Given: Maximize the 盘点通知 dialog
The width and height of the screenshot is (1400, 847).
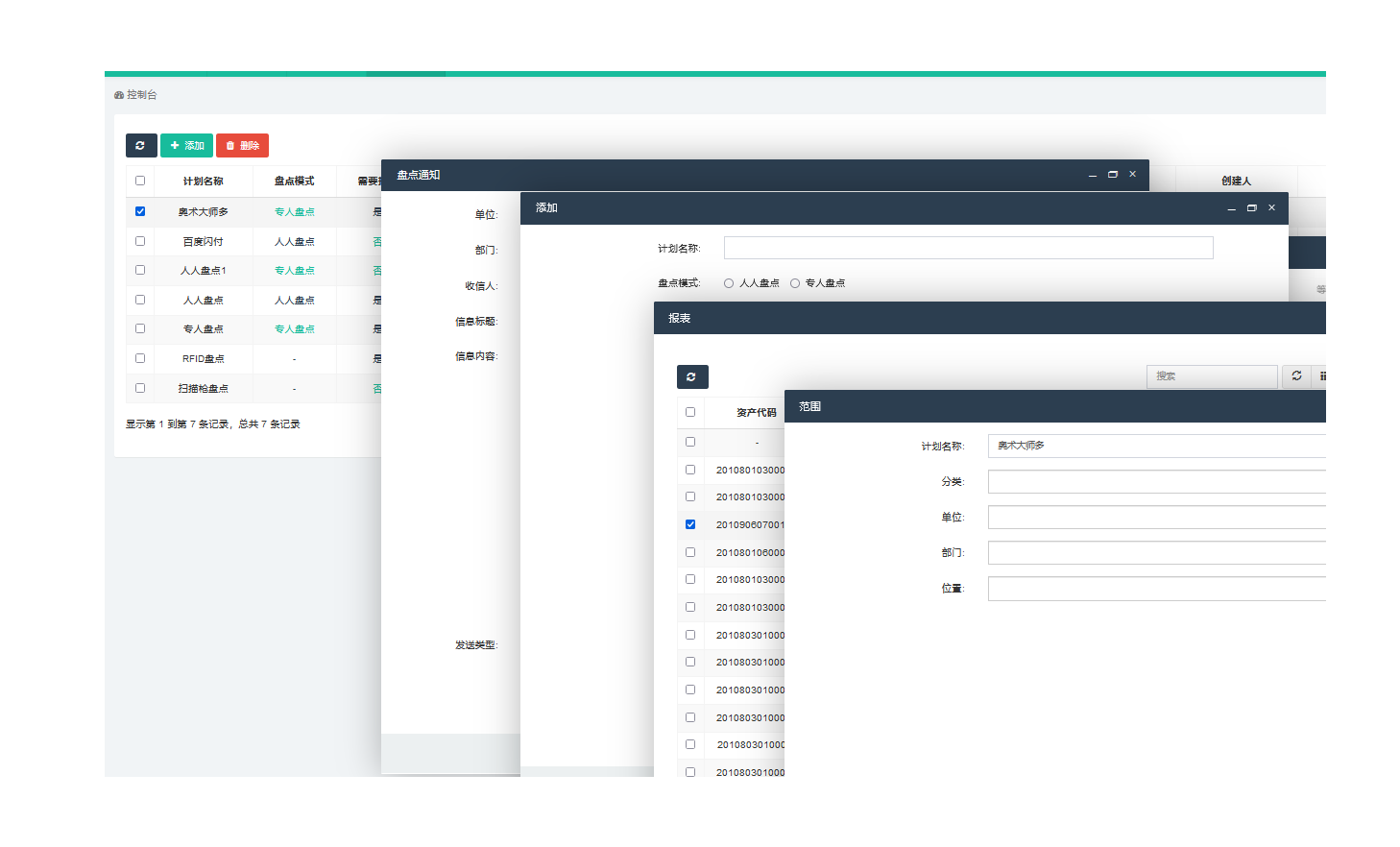Looking at the screenshot, I should point(1113,175).
